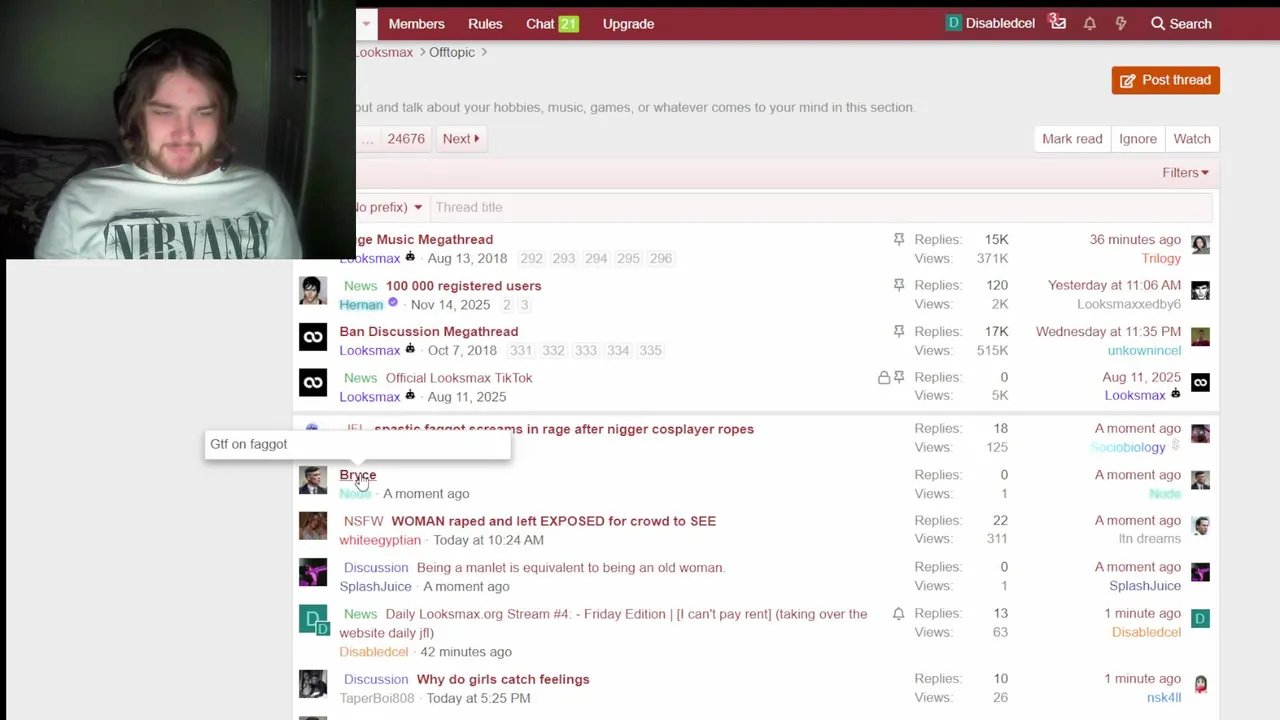This screenshot has width=1280, height=720.
Task: Click the Post thread button
Action: 1165,80
